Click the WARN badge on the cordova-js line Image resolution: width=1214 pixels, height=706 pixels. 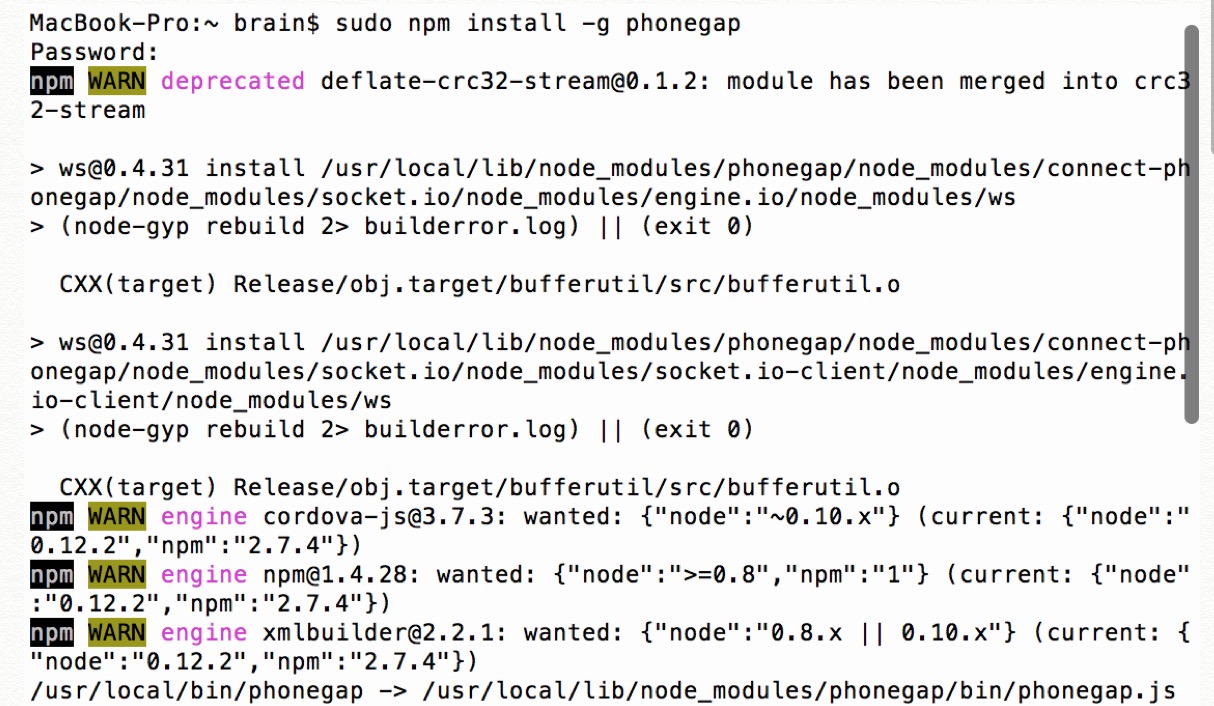117,517
